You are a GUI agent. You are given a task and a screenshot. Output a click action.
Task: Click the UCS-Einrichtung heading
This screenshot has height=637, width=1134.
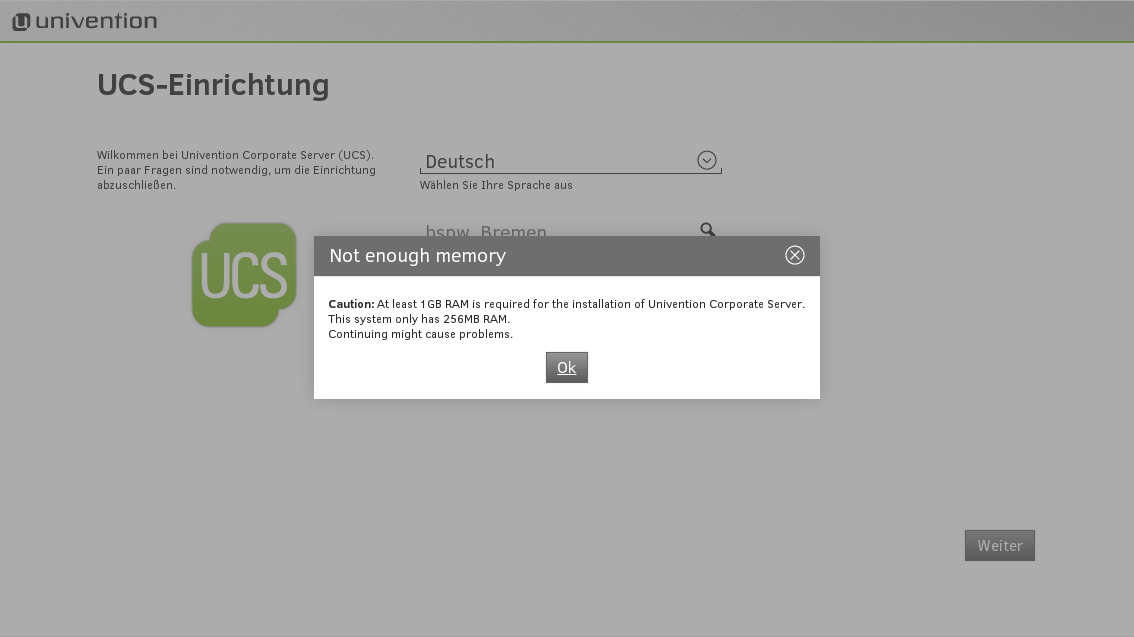213,86
